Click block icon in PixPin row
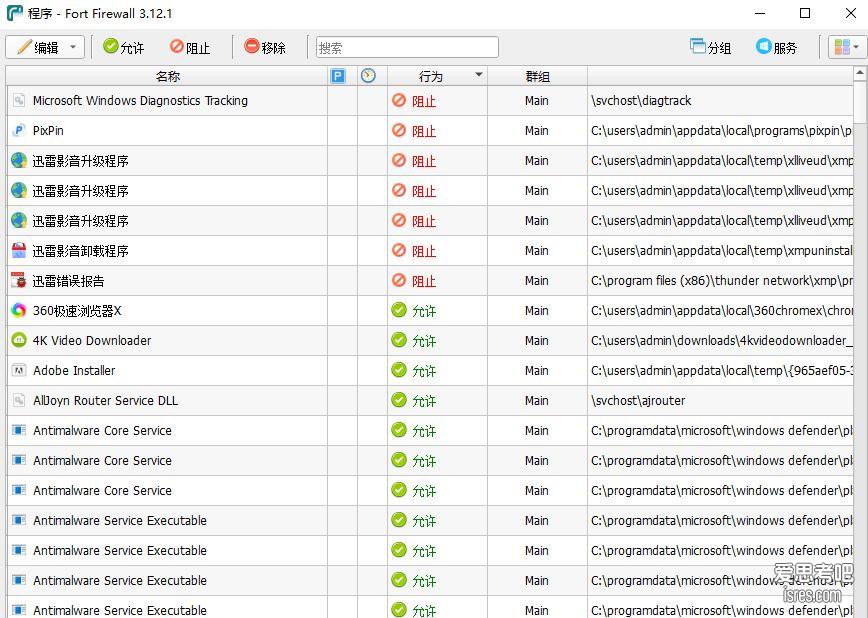The width and height of the screenshot is (868, 618). [x=399, y=130]
